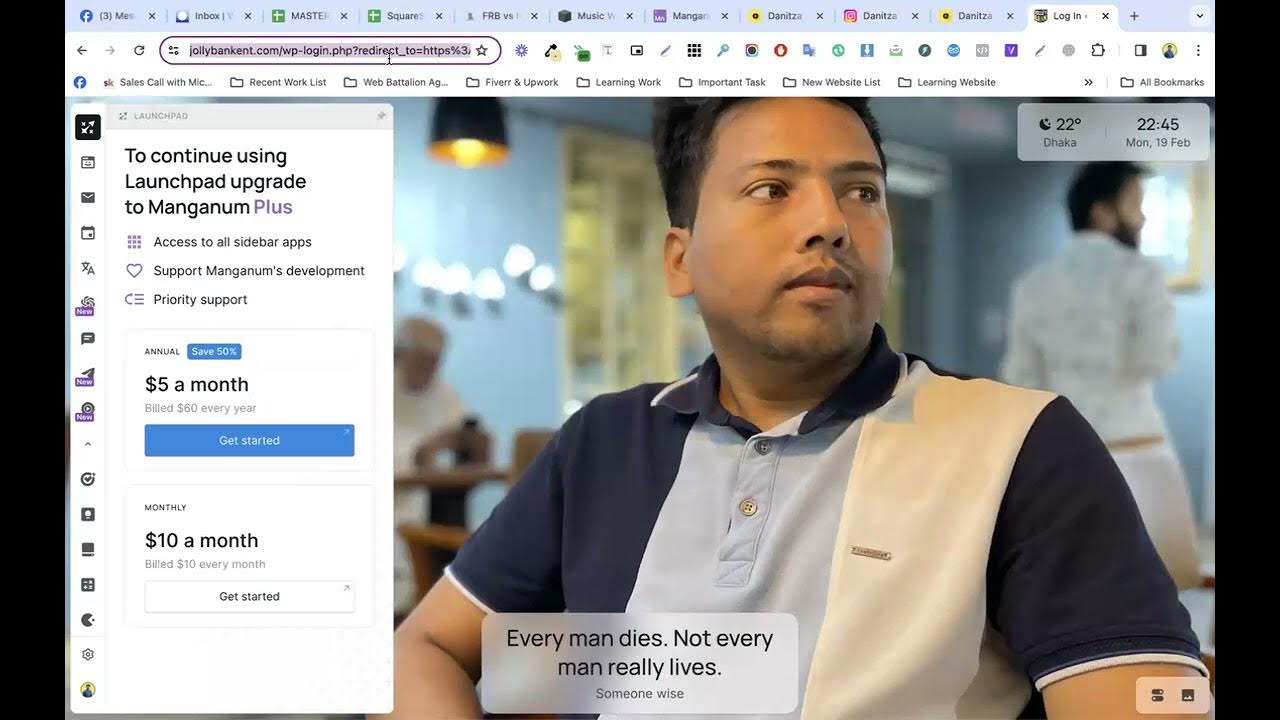The width and height of the screenshot is (1280, 720).
Task: Open the Launchpad icon in Manganum sidebar
Action: pyautogui.click(x=88, y=127)
